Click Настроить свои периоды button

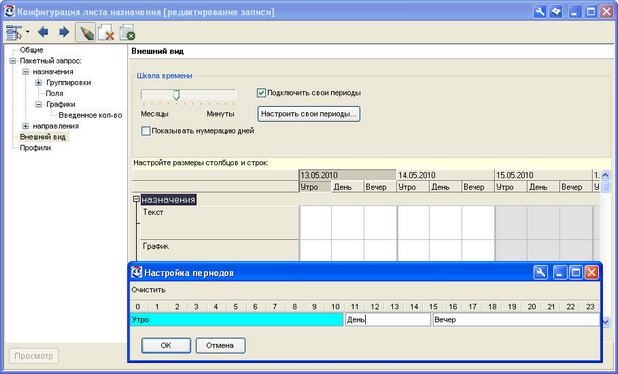click(309, 114)
